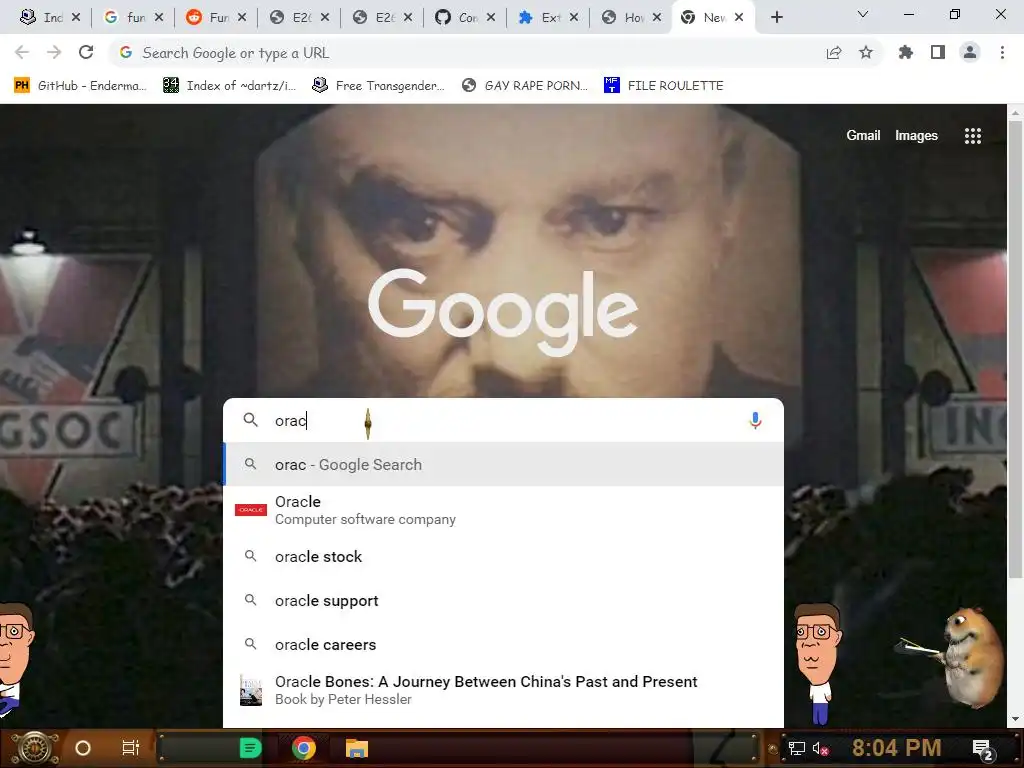Open the 'GitHub - Enderma...' bookmark

coord(80,86)
